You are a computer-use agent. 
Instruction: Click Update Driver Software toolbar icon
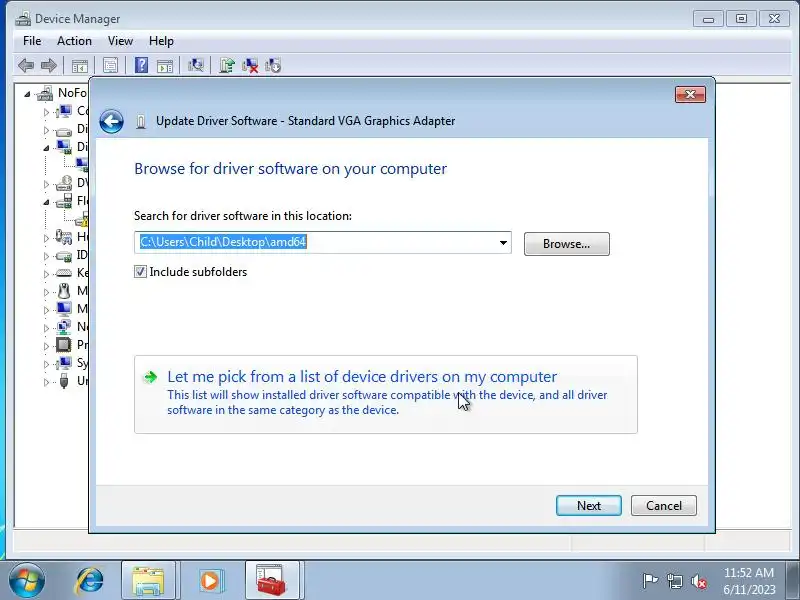point(227,65)
